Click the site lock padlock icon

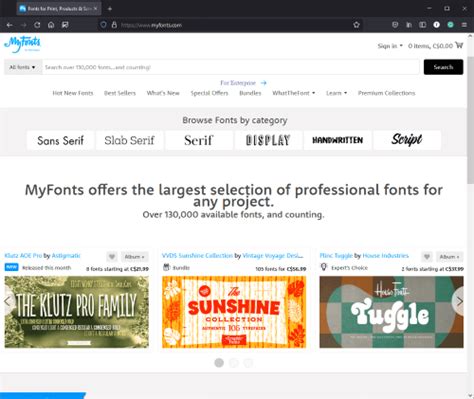click(x=114, y=25)
